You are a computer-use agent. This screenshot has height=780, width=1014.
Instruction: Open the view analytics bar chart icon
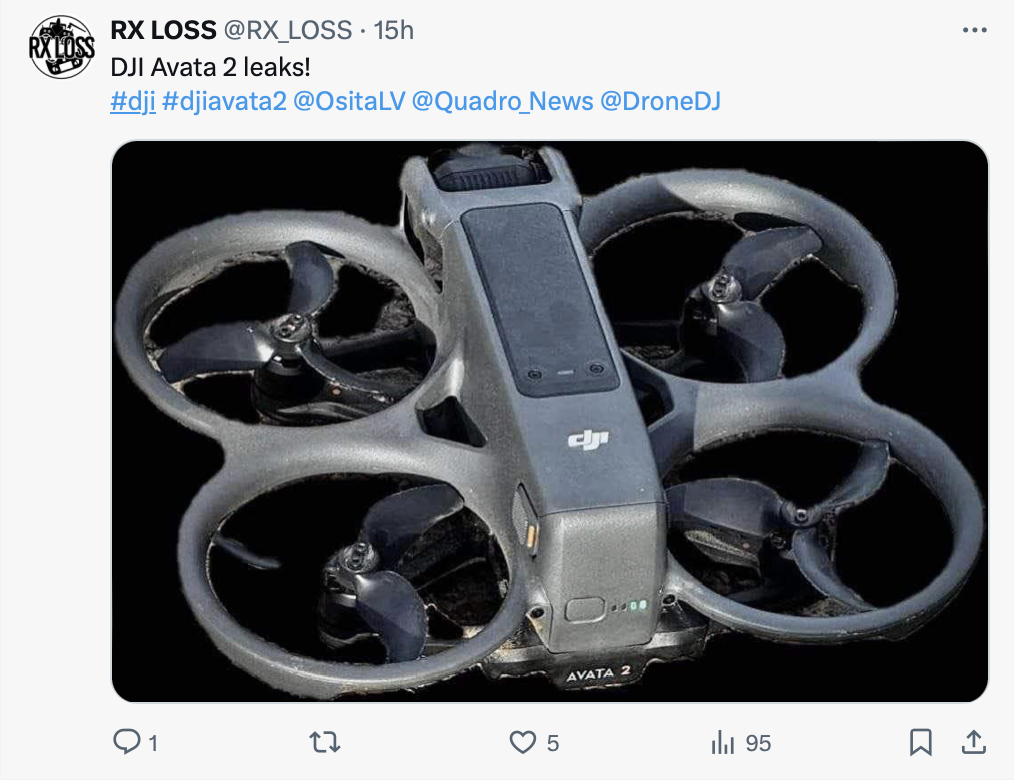[722, 742]
